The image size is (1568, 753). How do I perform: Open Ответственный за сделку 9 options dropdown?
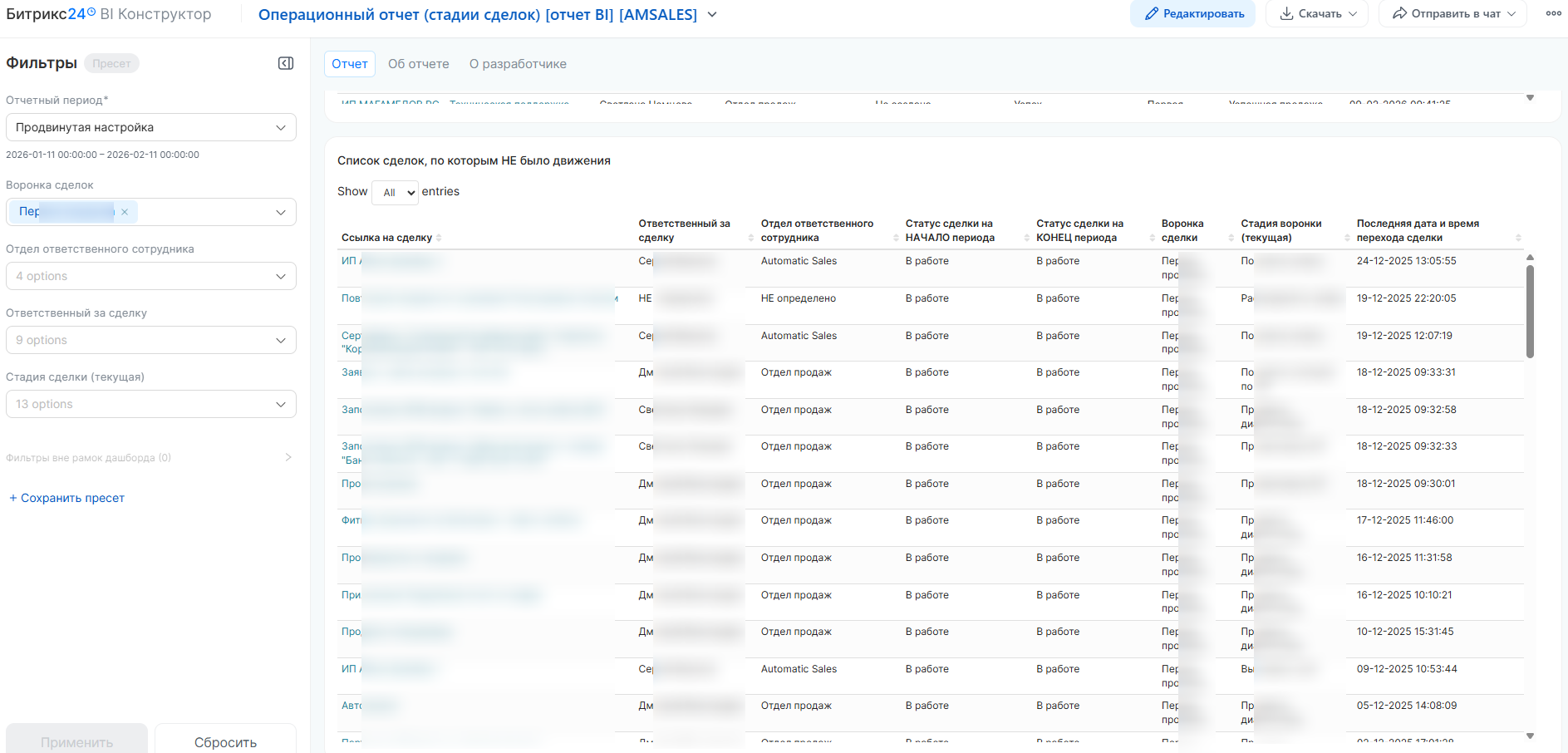151,340
